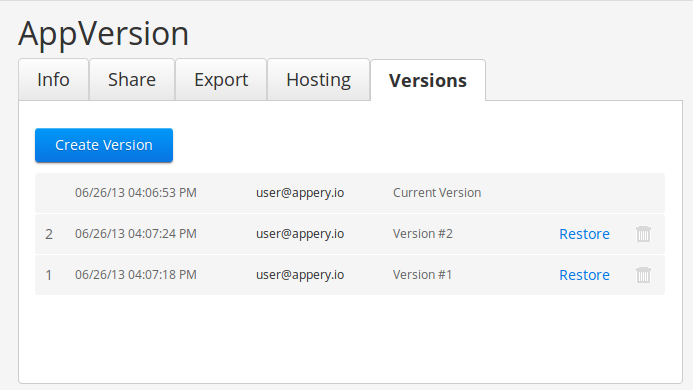The height and width of the screenshot is (390, 693).
Task: Click the Version #1 label
Action: pos(422,275)
